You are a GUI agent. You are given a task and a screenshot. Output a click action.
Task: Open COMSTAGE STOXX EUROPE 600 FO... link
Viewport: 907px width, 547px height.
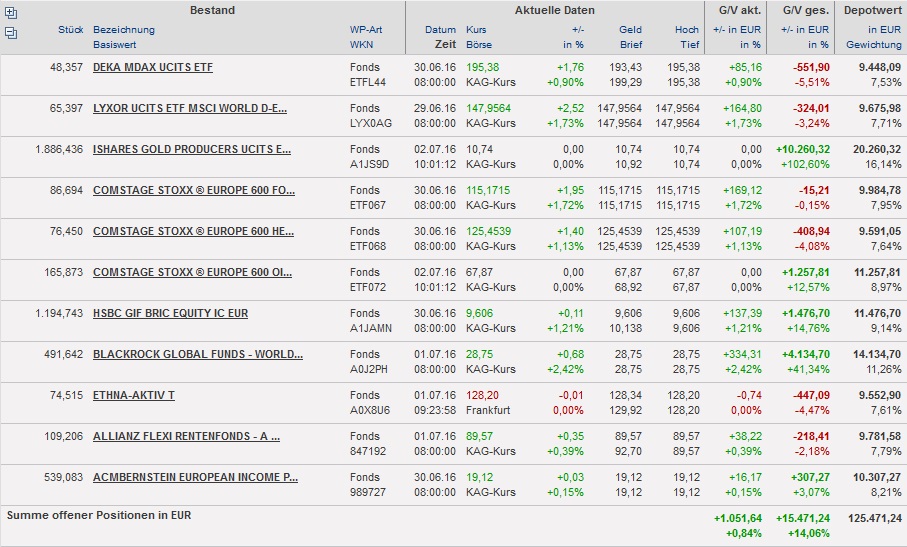click(194, 190)
